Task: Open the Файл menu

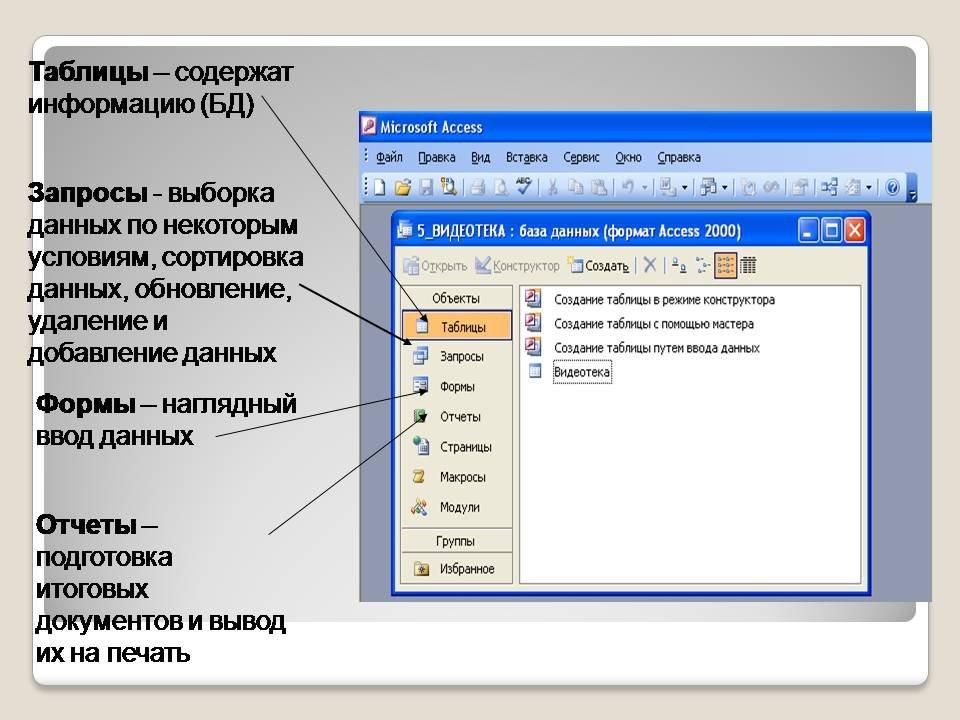Action: click(389, 157)
